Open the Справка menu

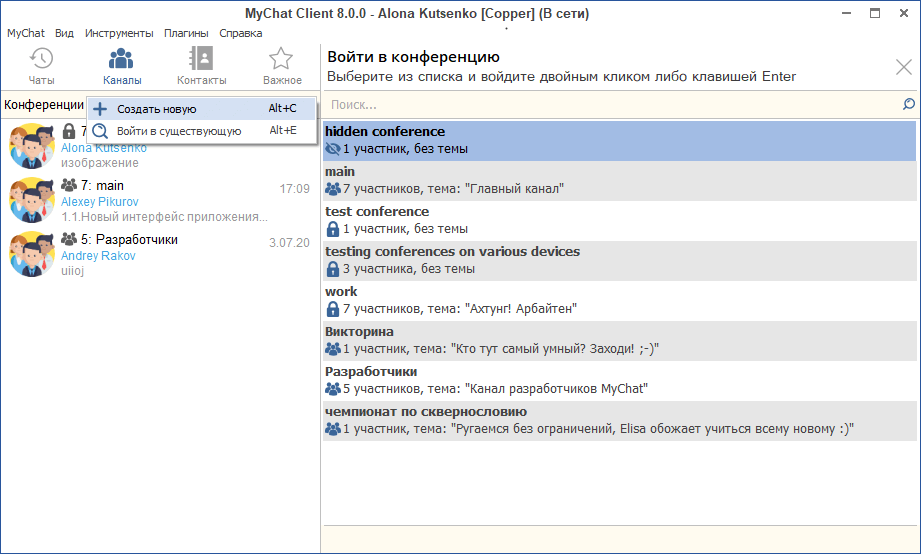(241, 33)
